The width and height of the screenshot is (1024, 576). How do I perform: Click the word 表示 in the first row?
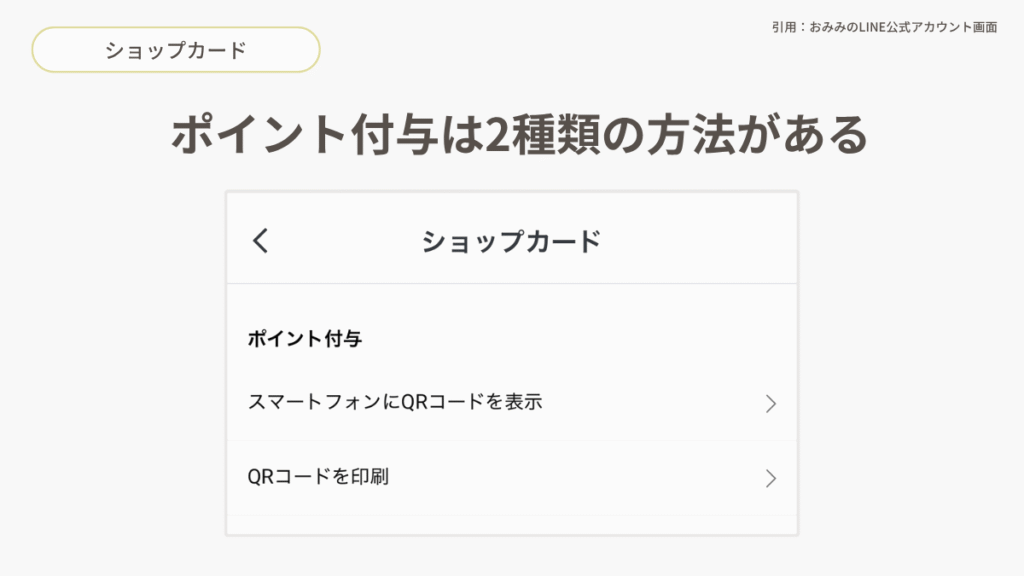526,403
